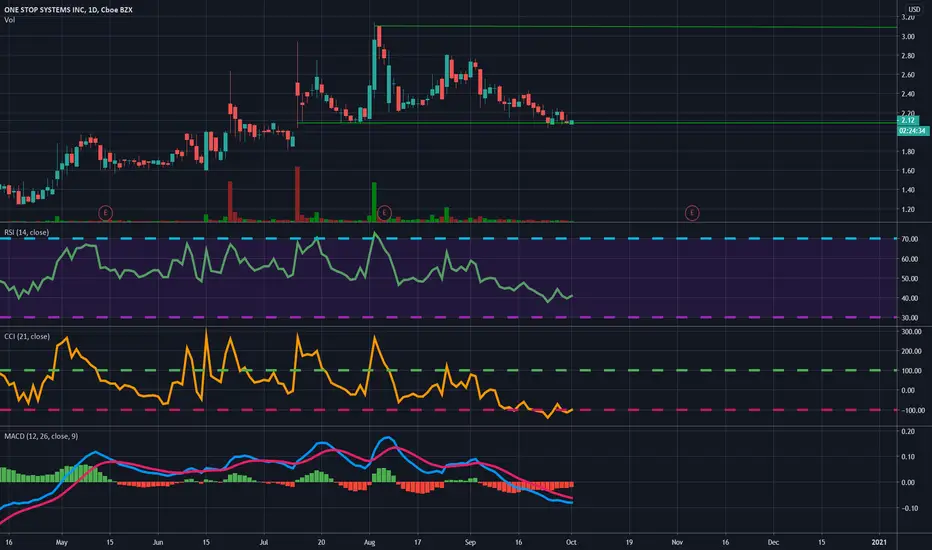Select the cyan dashed RSI 70 overbought line

[x=448, y=238]
